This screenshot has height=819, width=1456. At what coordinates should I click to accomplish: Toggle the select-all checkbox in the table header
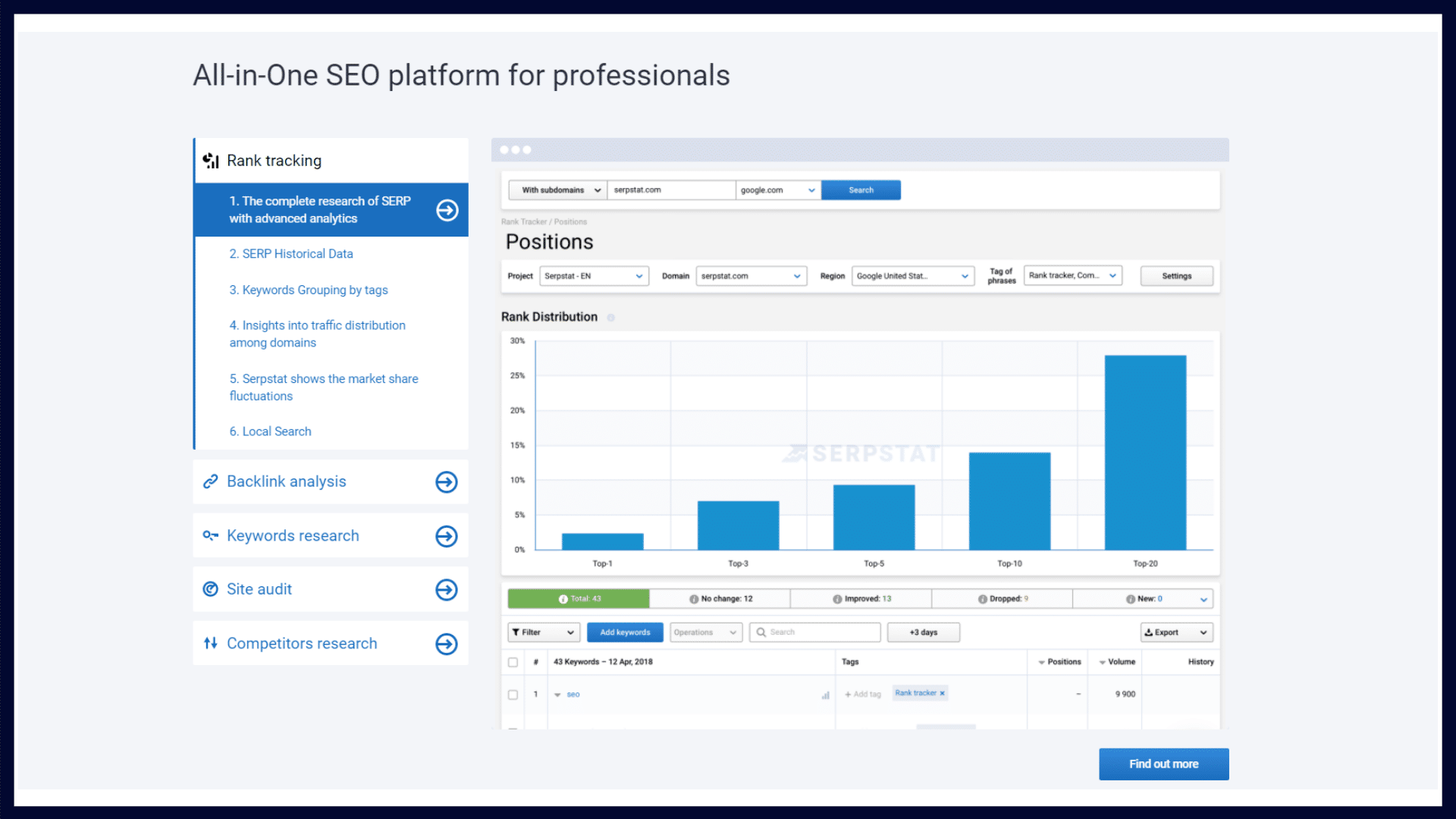tap(513, 662)
